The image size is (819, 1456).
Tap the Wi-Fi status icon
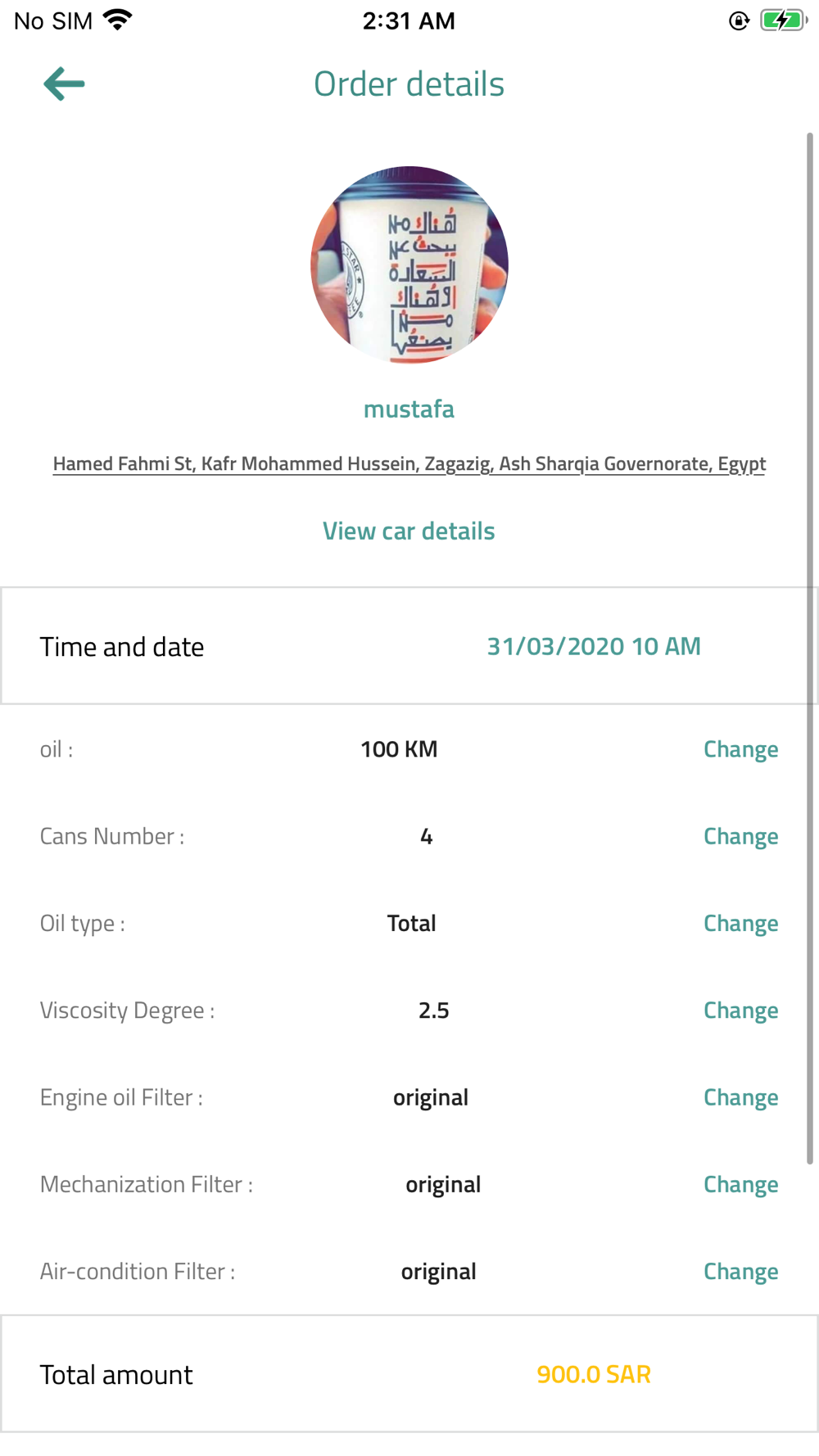[118, 20]
